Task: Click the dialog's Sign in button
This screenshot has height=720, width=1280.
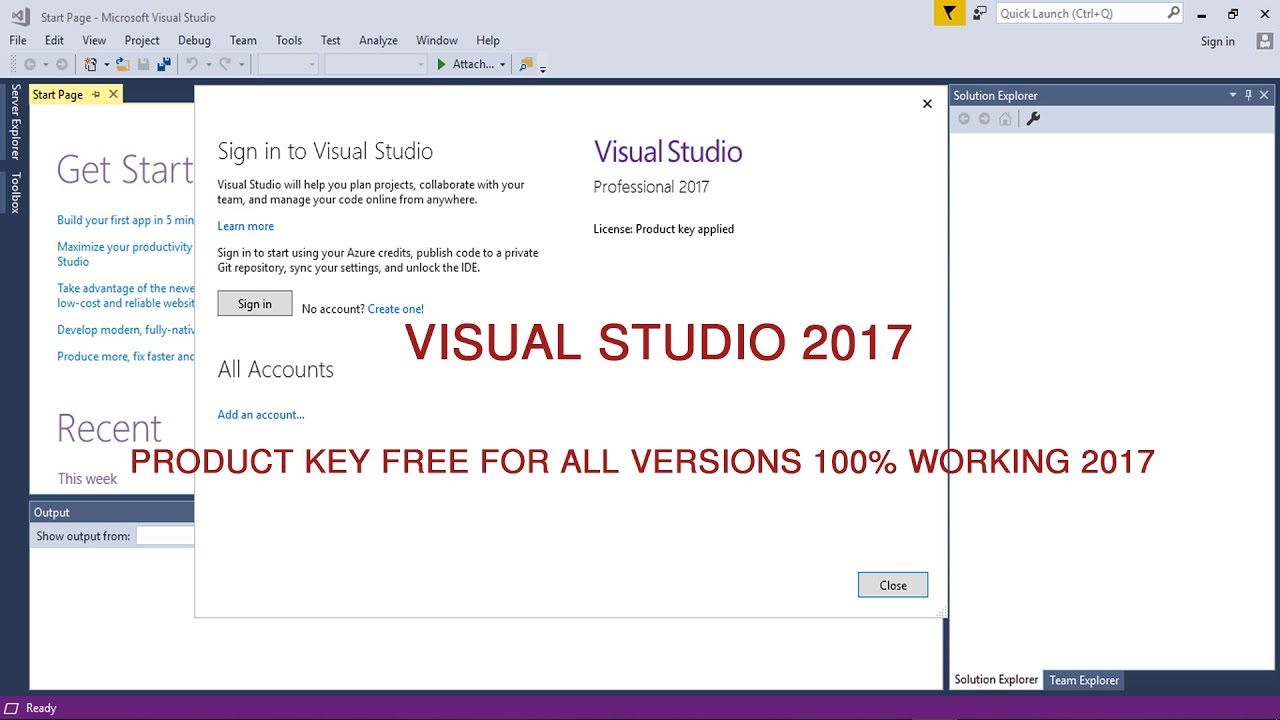Action: click(255, 304)
